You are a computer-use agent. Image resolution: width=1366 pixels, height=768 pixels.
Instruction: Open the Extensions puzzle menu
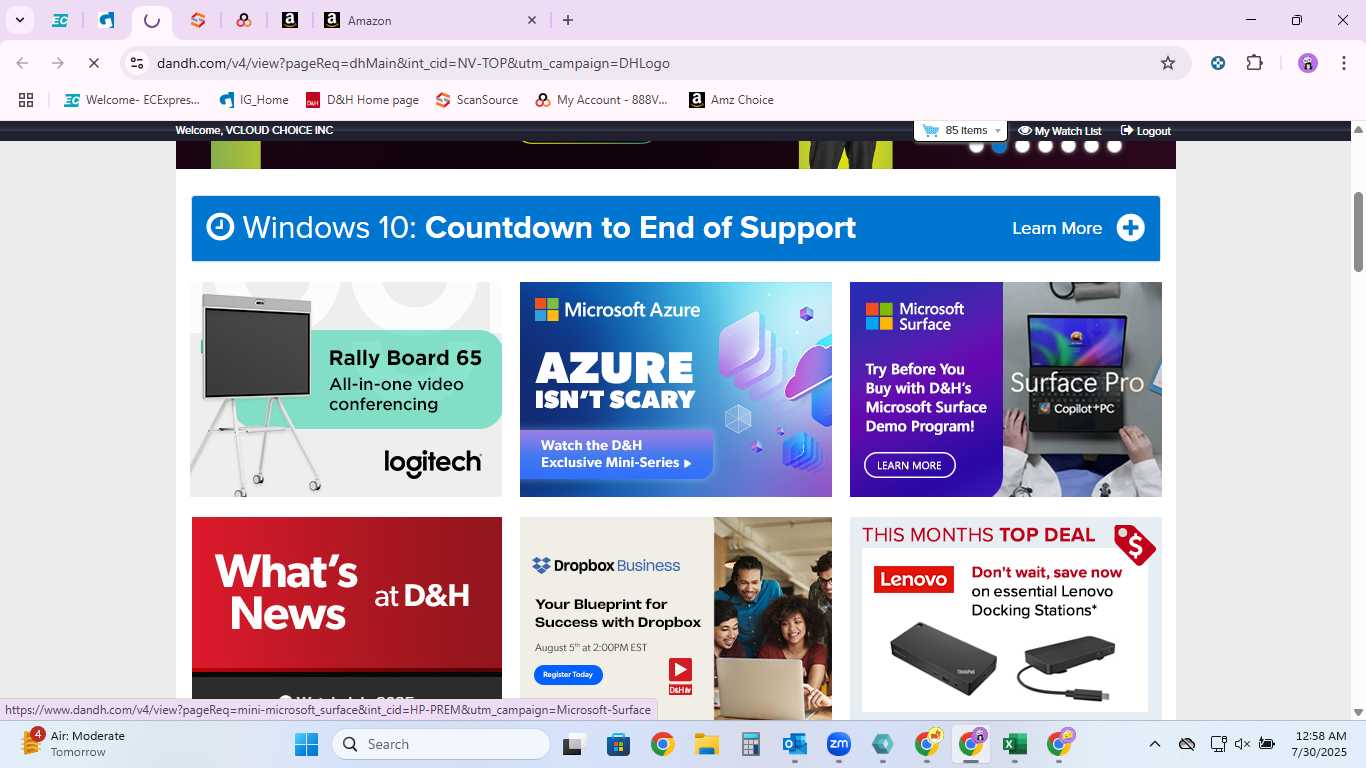1254,63
